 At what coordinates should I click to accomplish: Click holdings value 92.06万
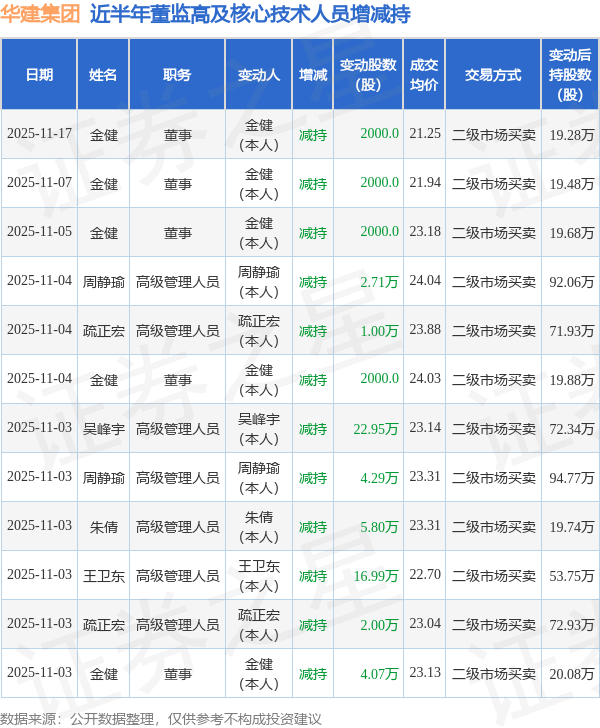(572, 282)
